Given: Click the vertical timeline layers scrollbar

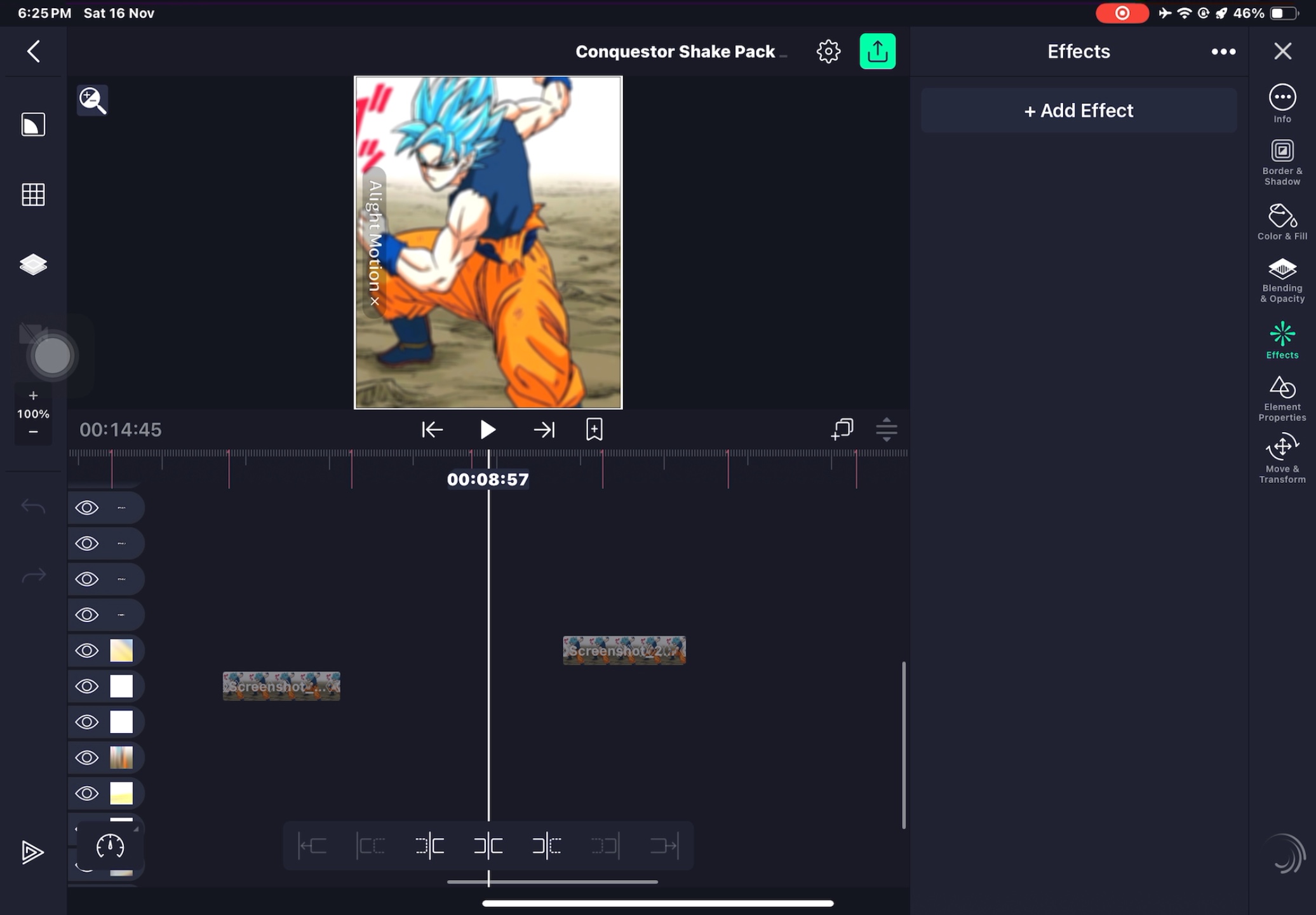Looking at the screenshot, I should 903,745.
